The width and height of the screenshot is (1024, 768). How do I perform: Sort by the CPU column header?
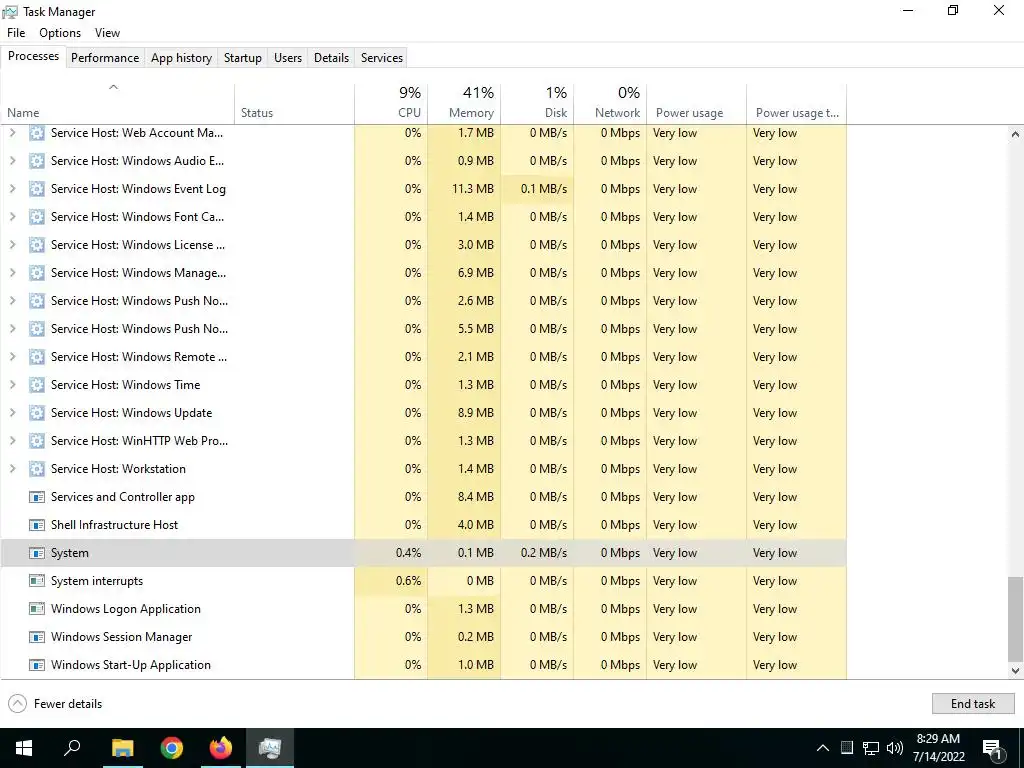pos(391,103)
